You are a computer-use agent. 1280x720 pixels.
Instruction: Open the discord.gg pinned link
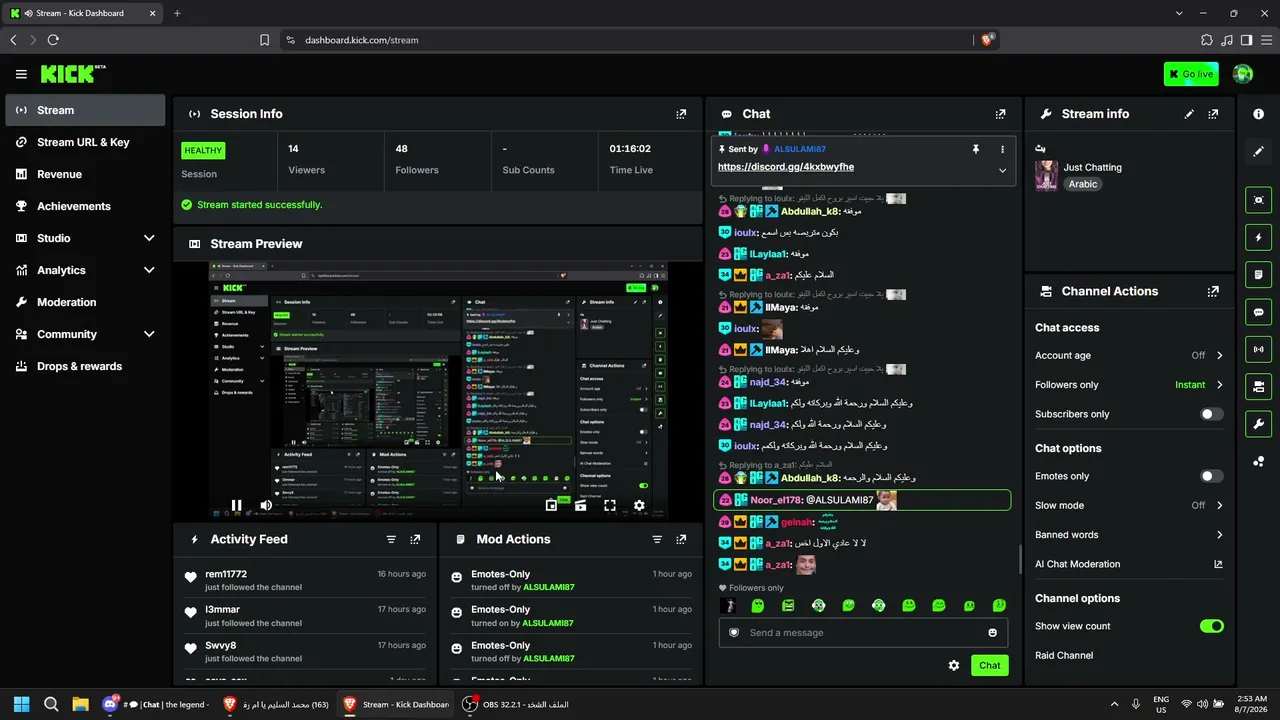point(786,167)
